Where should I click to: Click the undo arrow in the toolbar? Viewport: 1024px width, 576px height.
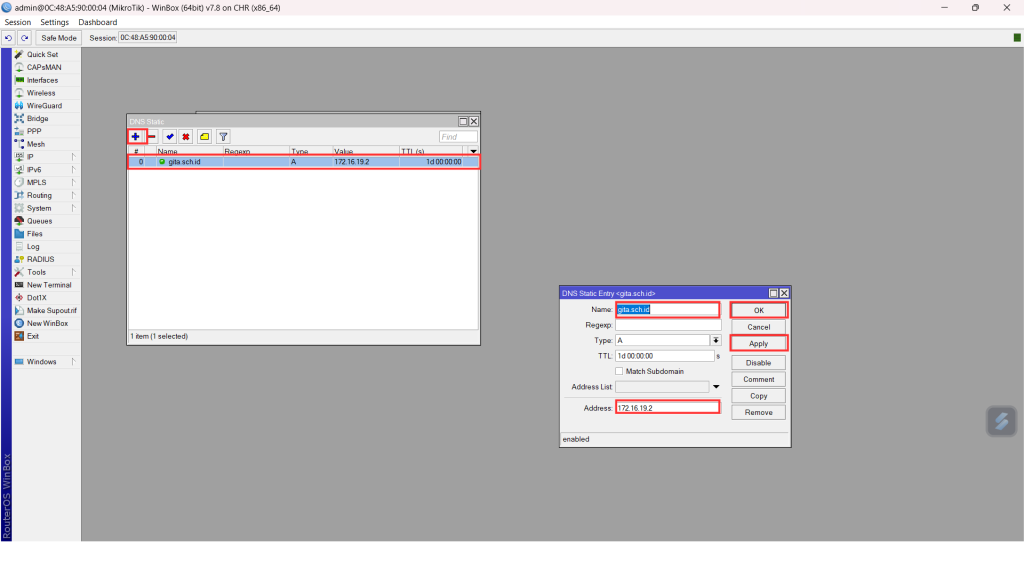[x=9, y=38]
